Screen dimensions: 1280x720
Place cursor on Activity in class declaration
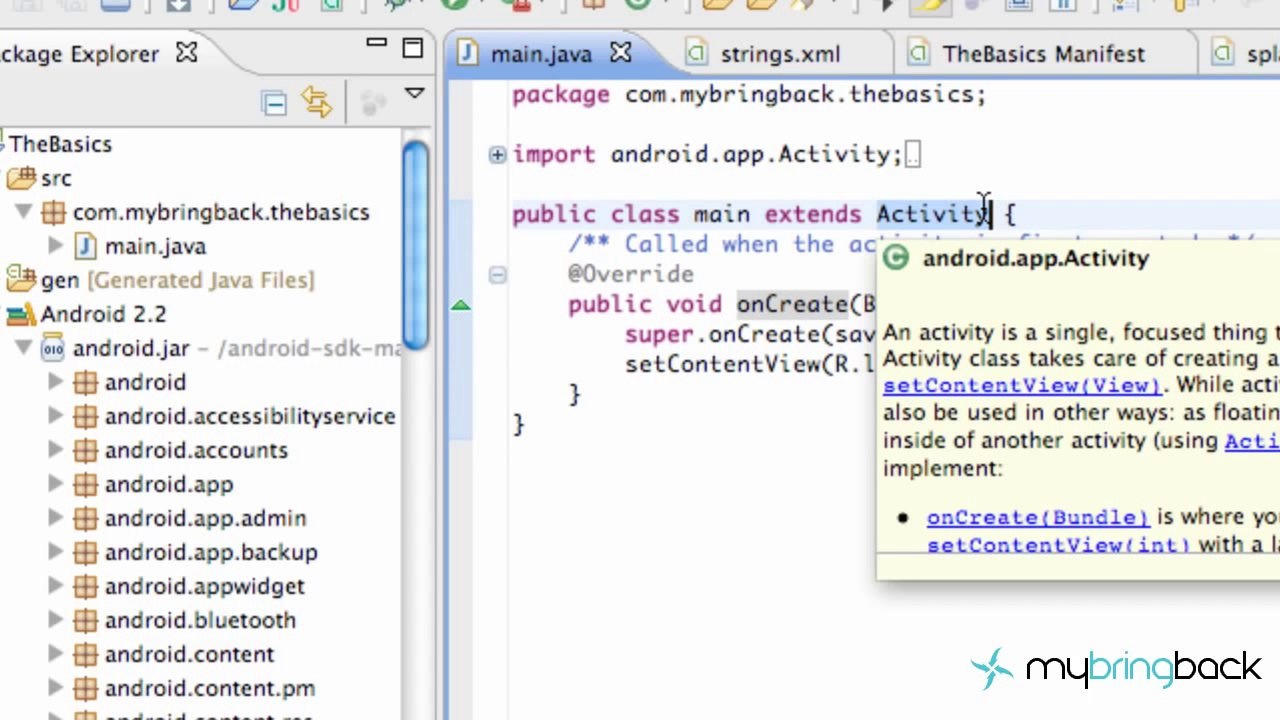932,214
